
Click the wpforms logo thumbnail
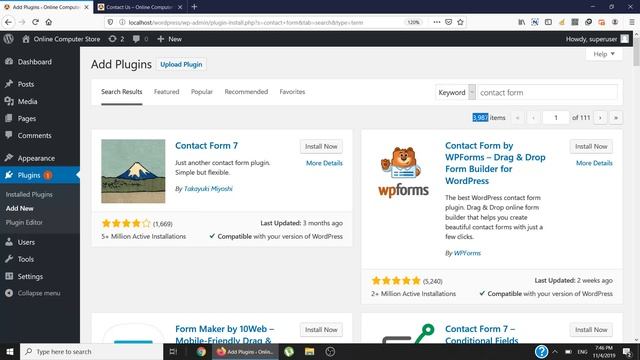click(x=403, y=171)
